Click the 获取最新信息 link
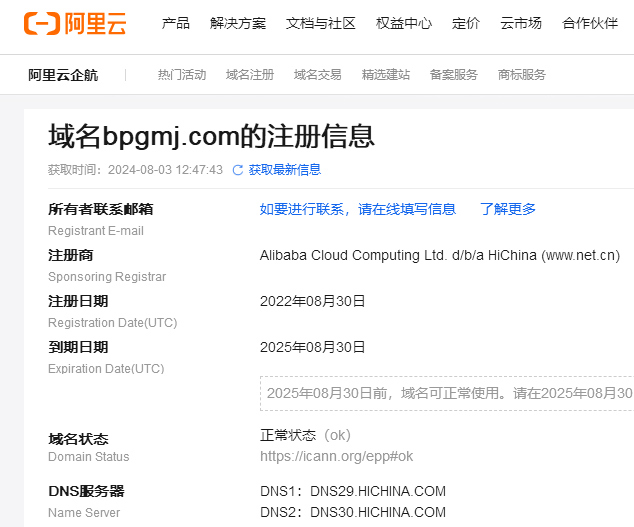The width and height of the screenshot is (634, 527). pos(285,170)
